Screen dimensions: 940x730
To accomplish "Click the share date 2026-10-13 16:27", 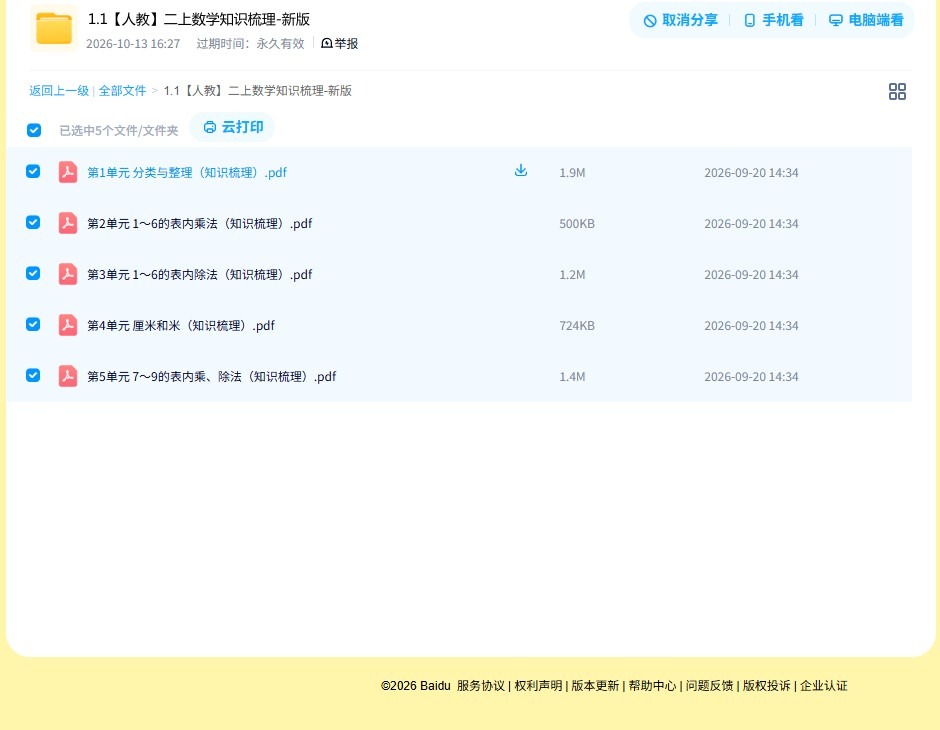I will [x=133, y=44].
